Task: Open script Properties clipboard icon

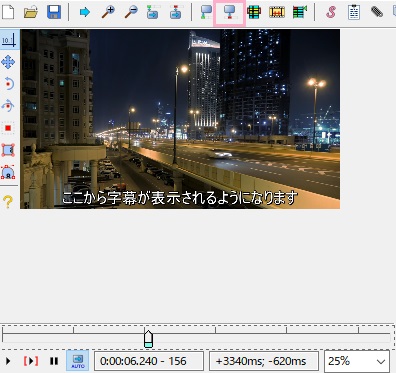Action: 354,12
